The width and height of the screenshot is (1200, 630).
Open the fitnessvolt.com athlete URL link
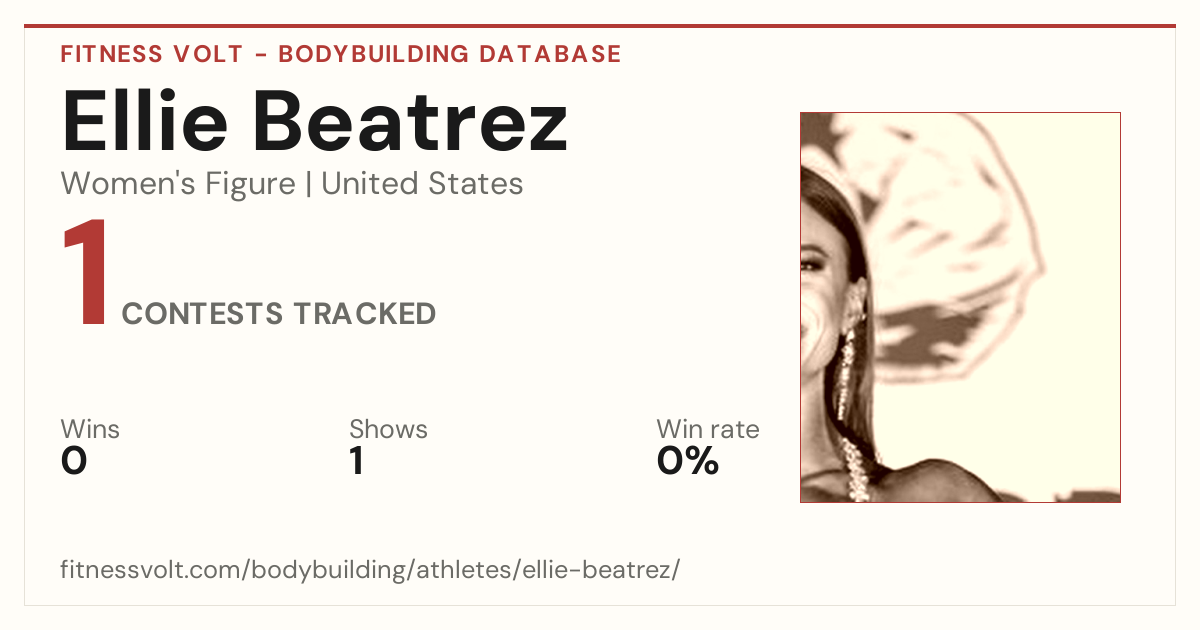click(x=370, y=570)
